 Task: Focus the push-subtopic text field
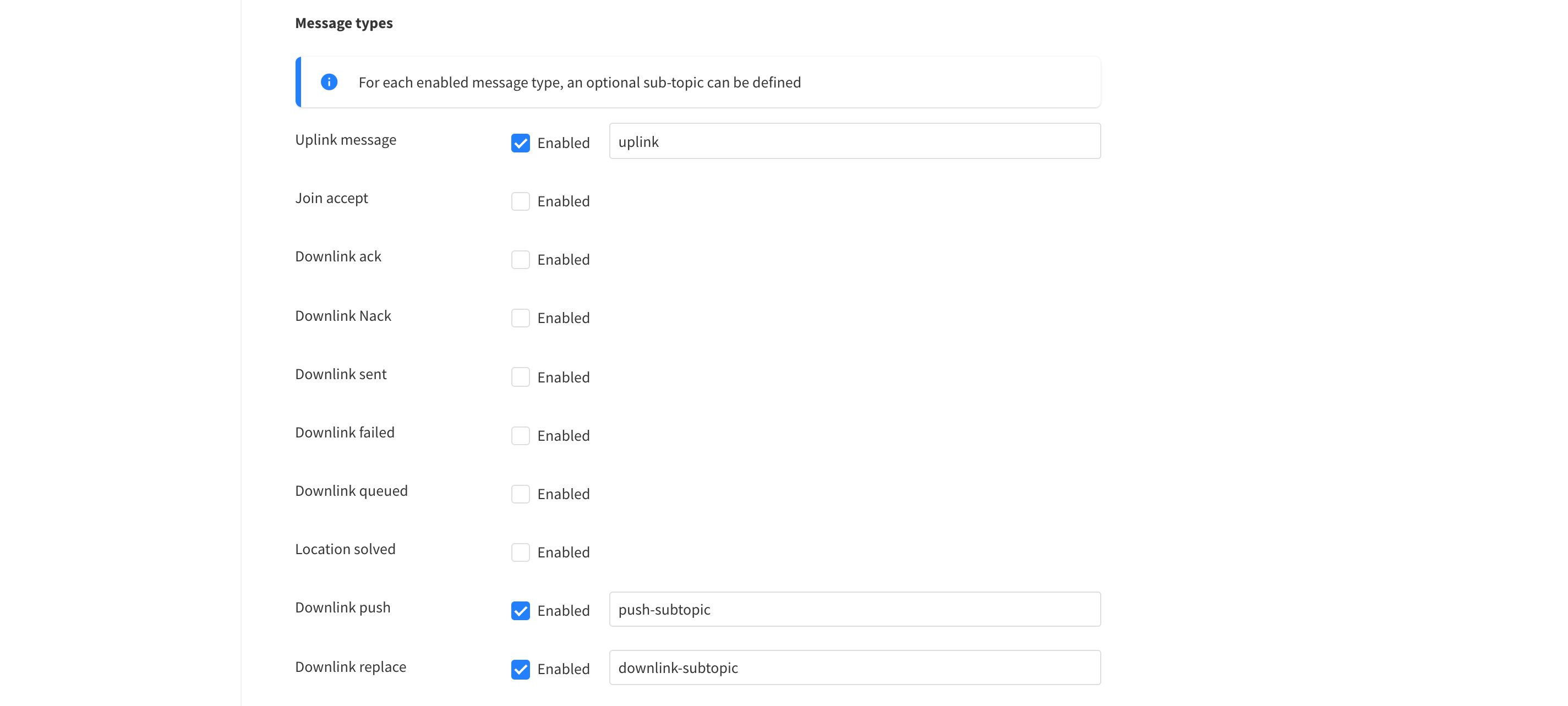[854, 609]
